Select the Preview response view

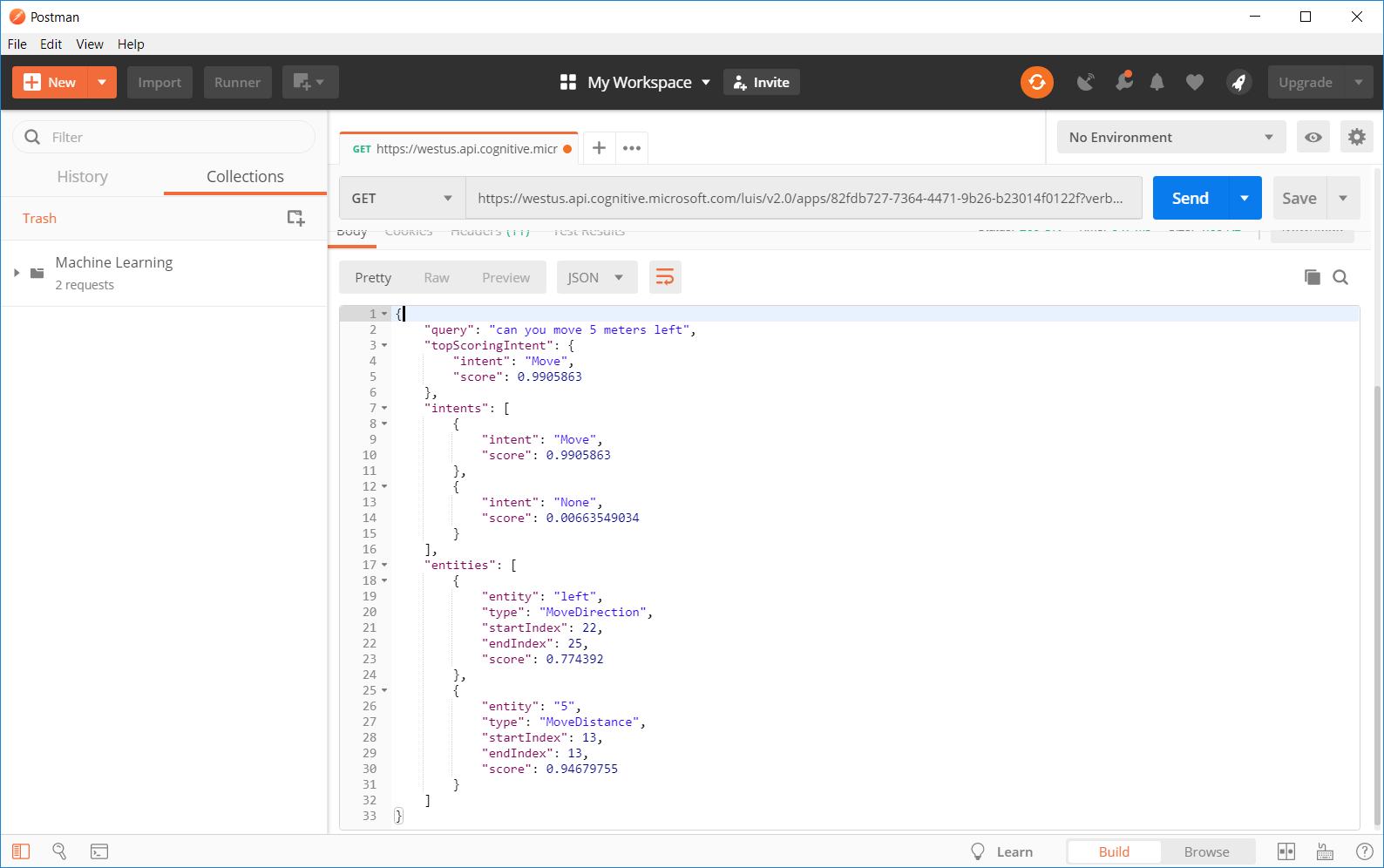[506, 277]
